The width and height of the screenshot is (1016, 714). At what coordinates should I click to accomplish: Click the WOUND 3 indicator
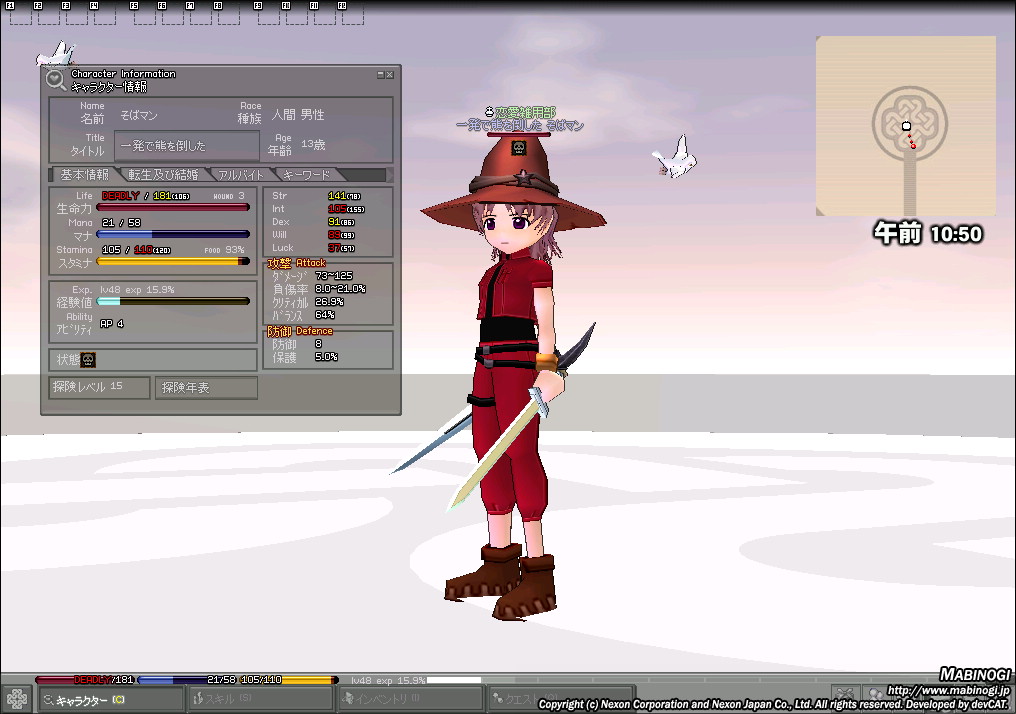(229, 196)
